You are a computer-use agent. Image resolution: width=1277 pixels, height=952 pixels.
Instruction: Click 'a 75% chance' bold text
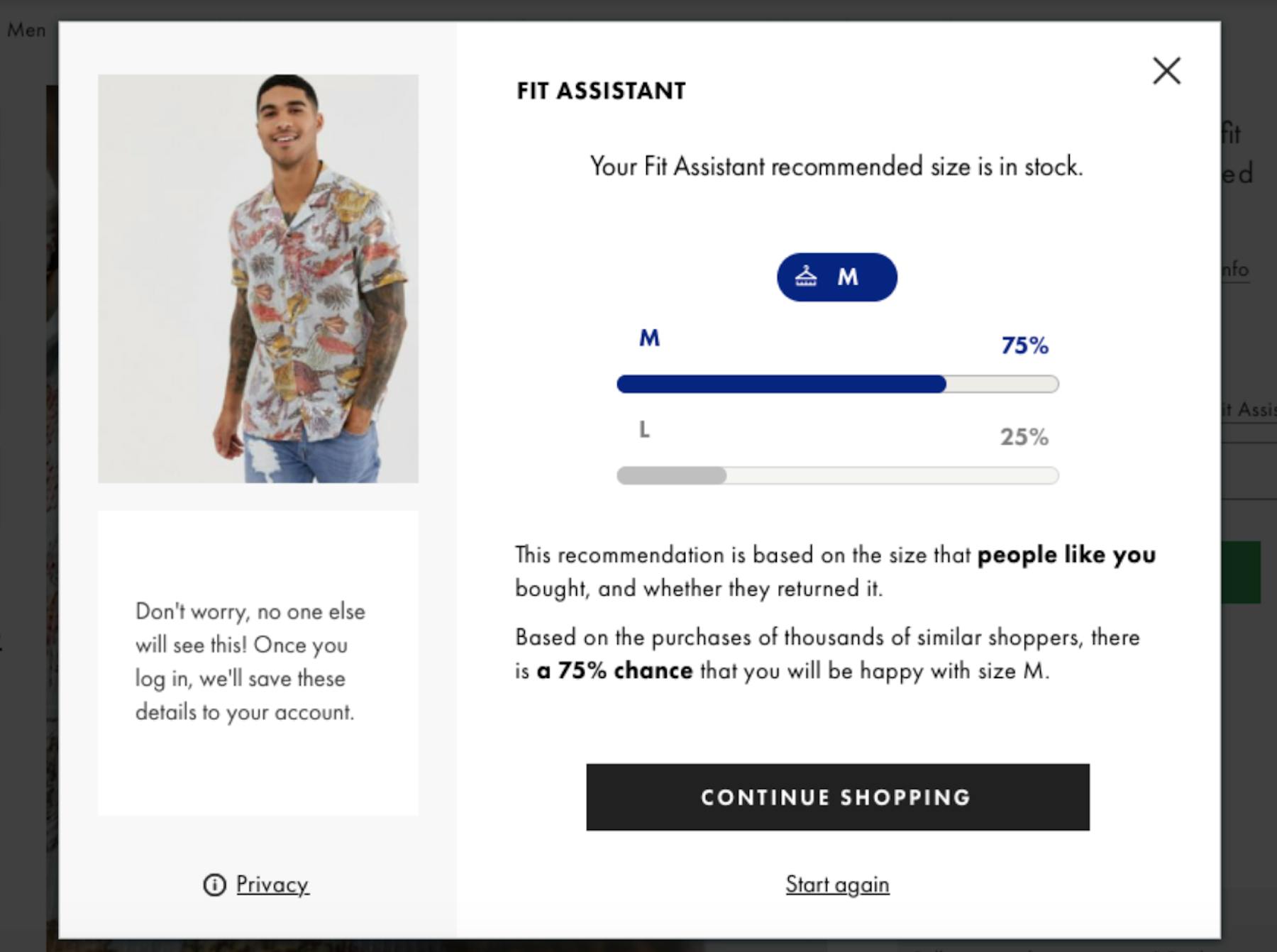coord(614,670)
